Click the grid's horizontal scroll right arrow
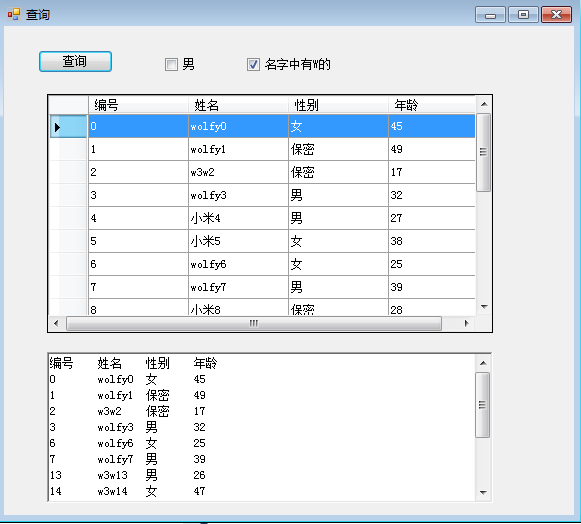 pyautogui.click(x=467, y=324)
